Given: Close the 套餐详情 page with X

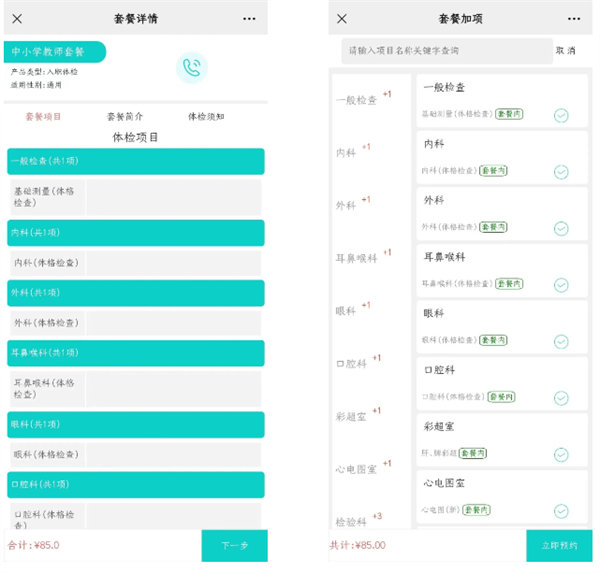Looking at the screenshot, I should tap(17, 18).
